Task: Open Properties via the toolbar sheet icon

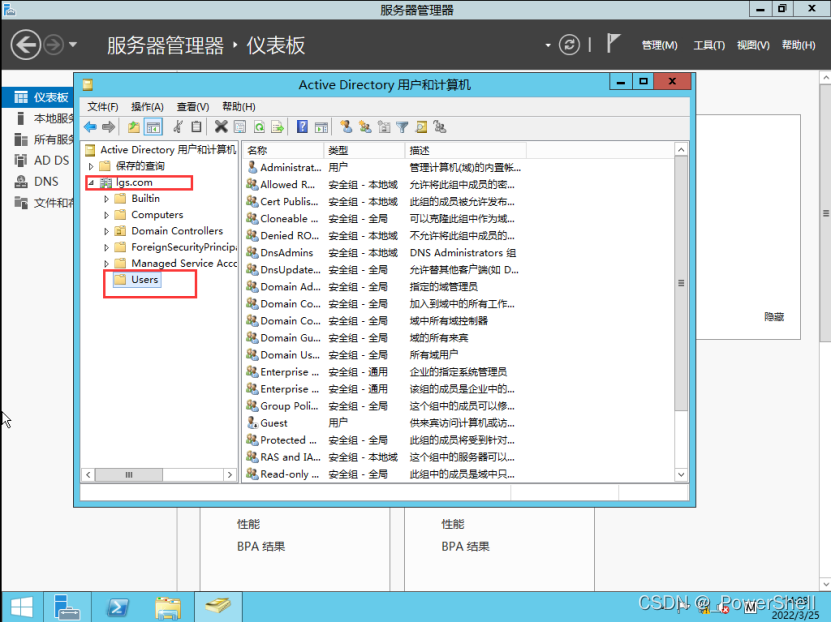Action: 240,127
